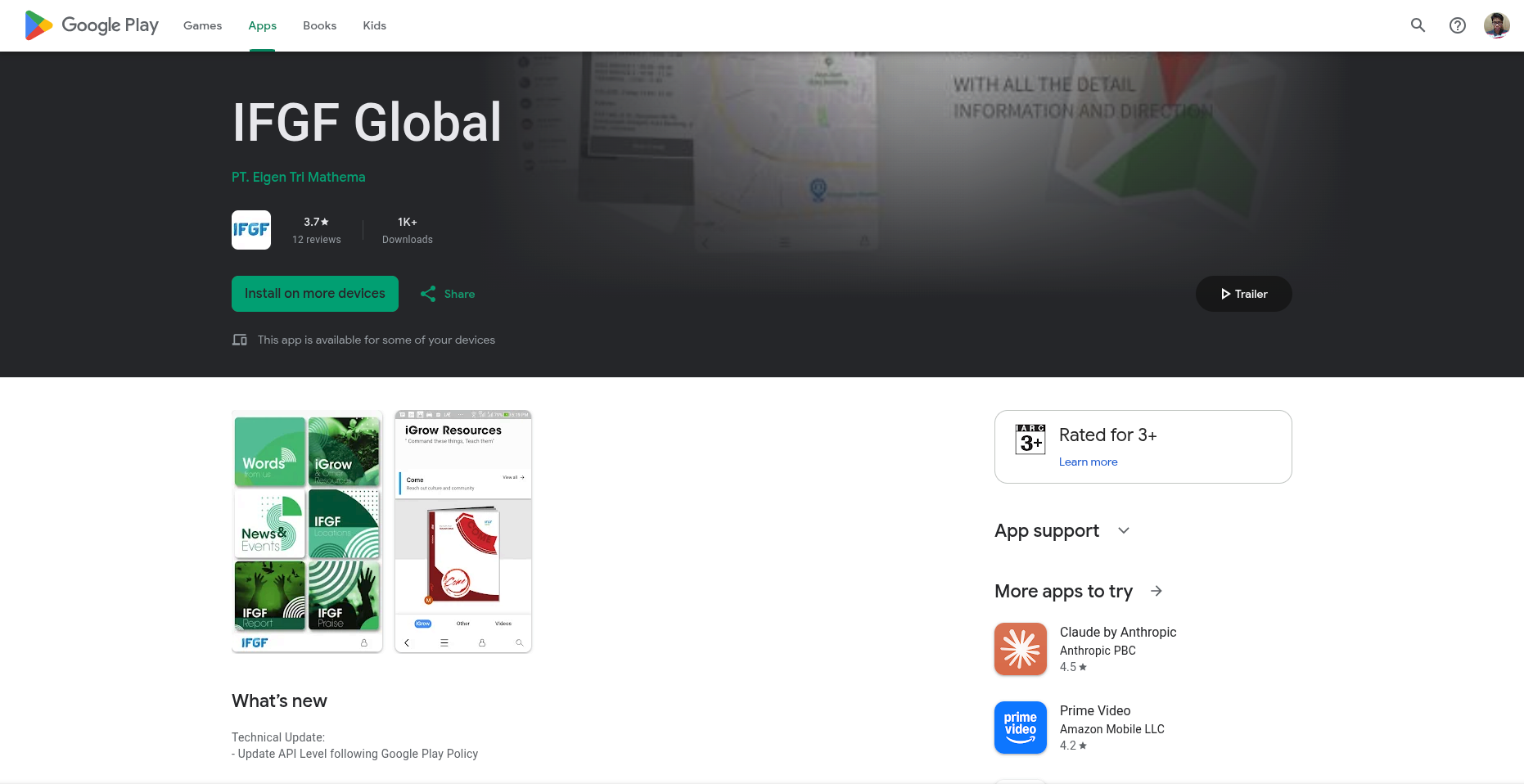Click the 3+ content rating badge icon
The image size is (1524, 784).
click(1030, 439)
